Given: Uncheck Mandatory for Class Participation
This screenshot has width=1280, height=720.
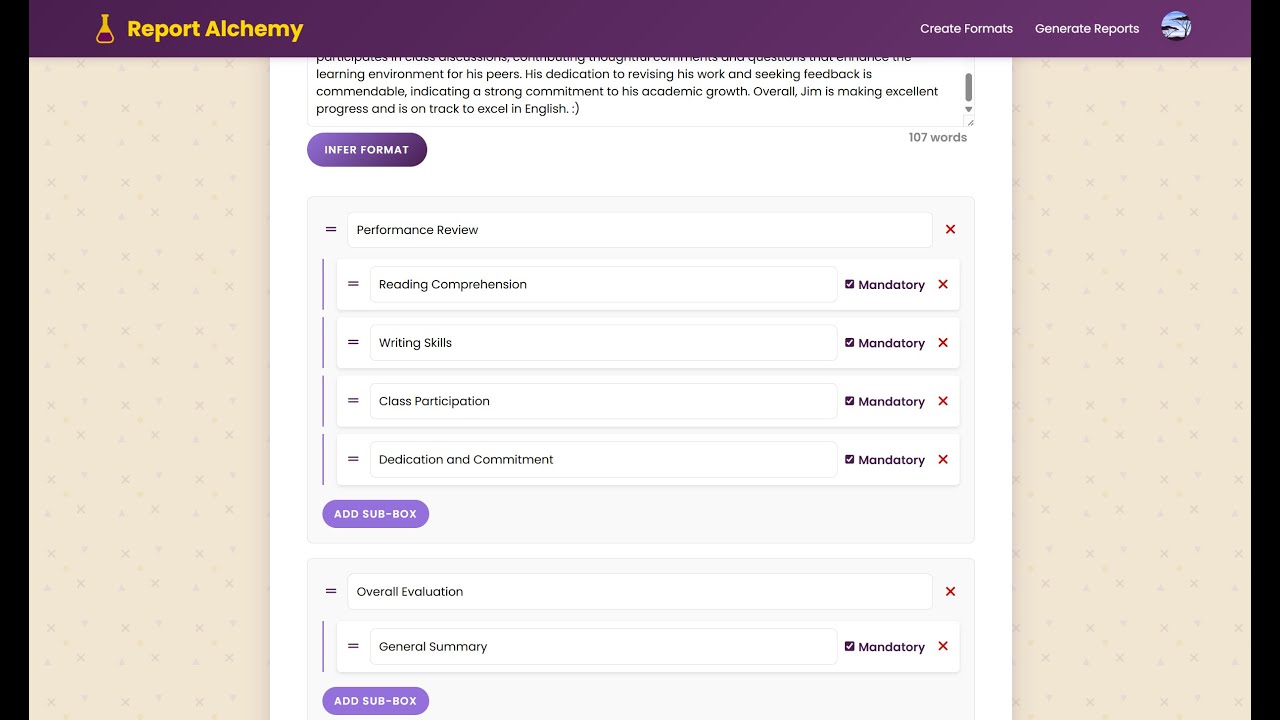Looking at the screenshot, I should (x=849, y=401).
